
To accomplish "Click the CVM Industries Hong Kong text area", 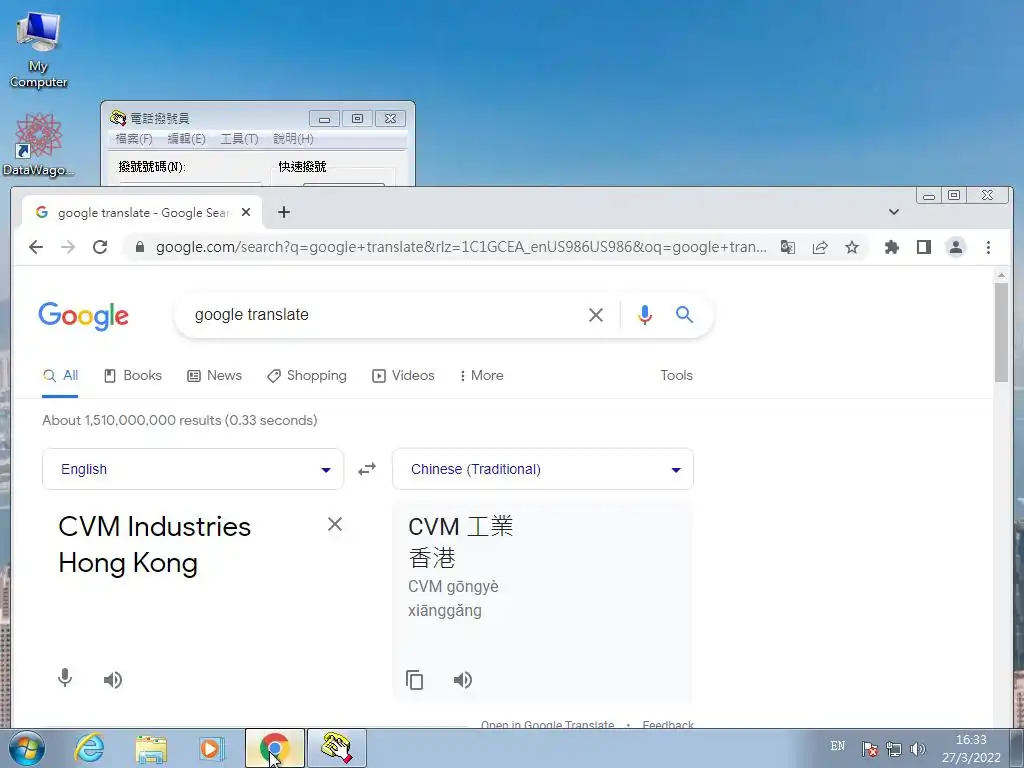I will point(154,545).
